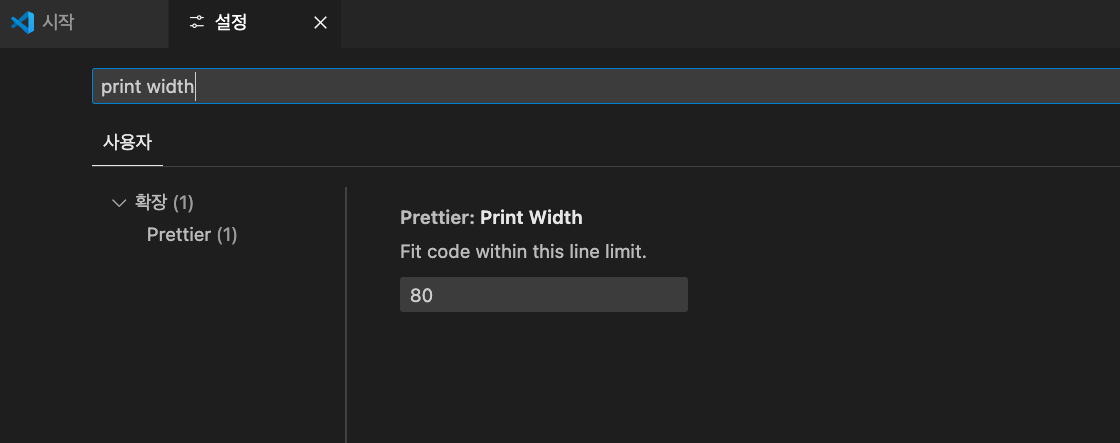Click the (1) count beside Prettier
1120x443 pixels.
pyautogui.click(x=227, y=235)
